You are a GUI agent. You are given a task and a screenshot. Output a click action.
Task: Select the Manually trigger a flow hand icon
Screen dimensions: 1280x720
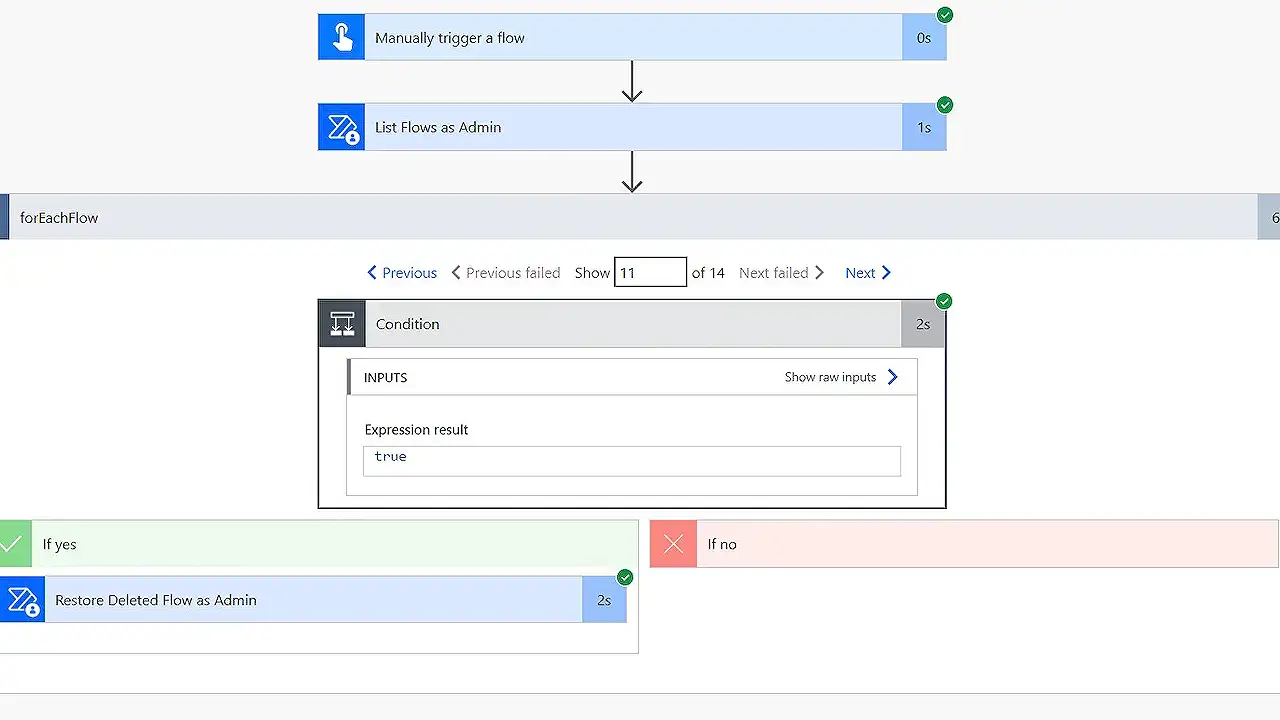pyautogui.click(x=341, y=36)
